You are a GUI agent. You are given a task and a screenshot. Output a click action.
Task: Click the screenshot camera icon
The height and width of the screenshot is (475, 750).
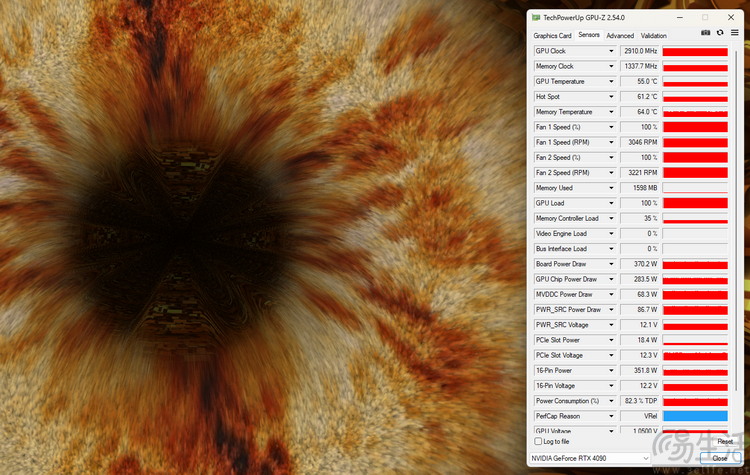tap(706, 33)
